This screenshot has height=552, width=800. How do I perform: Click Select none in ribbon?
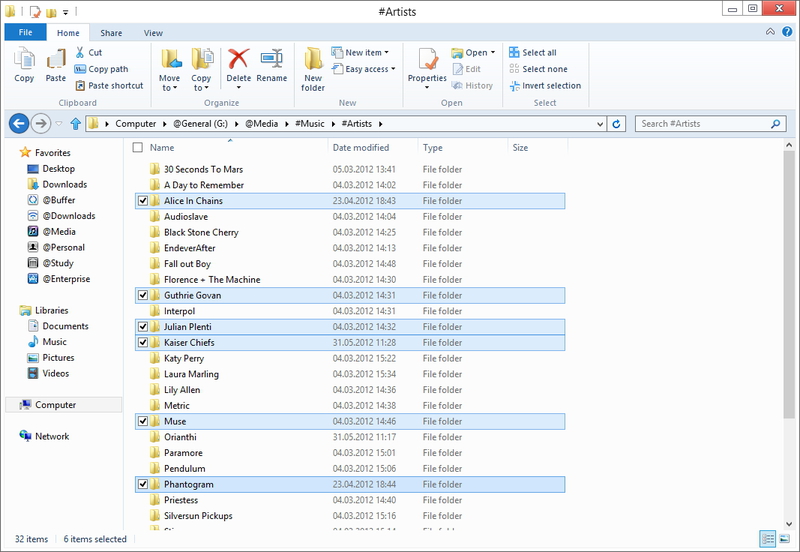(x=538, y=69)
